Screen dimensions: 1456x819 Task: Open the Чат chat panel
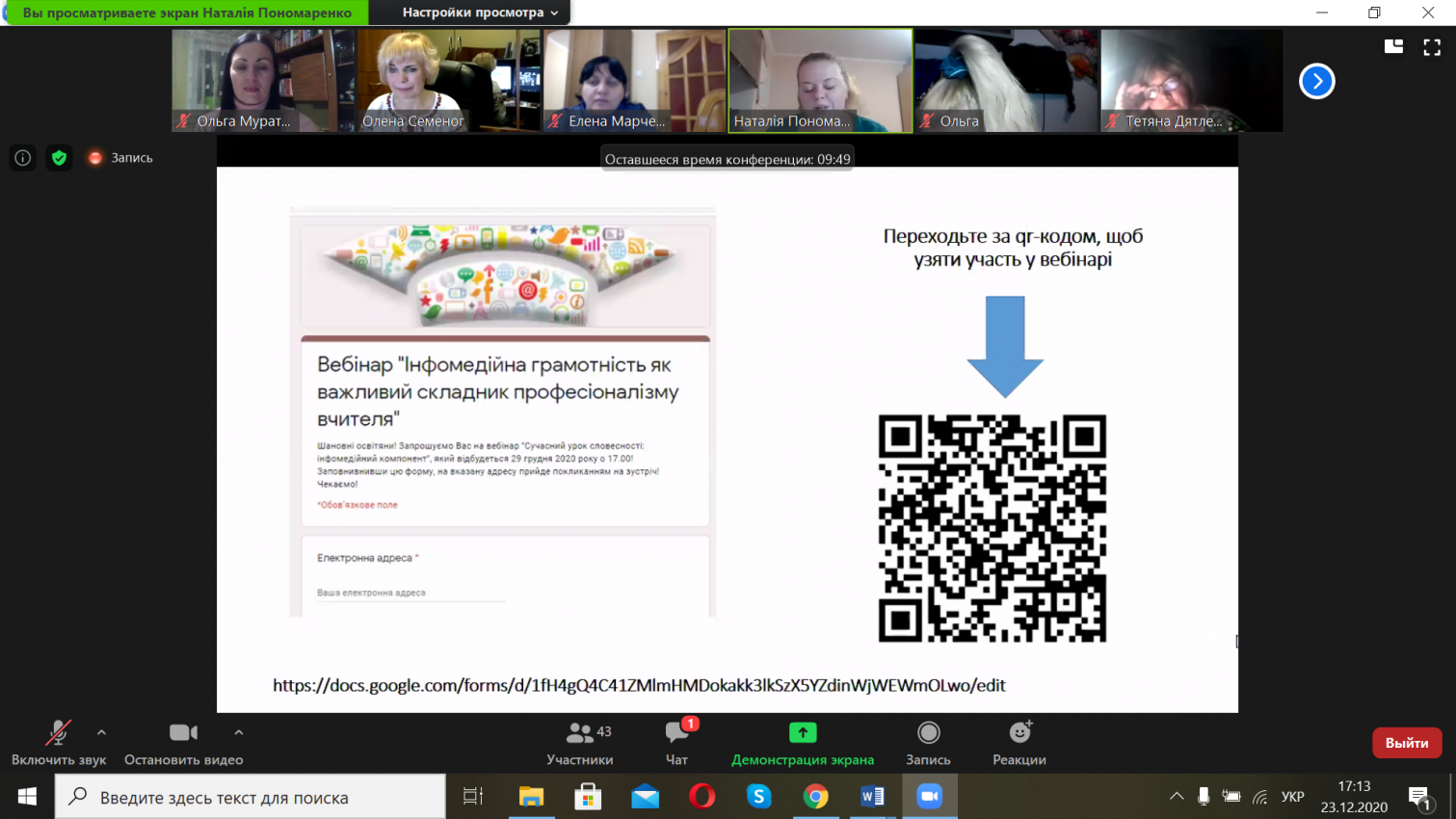(x=677, y=743)
